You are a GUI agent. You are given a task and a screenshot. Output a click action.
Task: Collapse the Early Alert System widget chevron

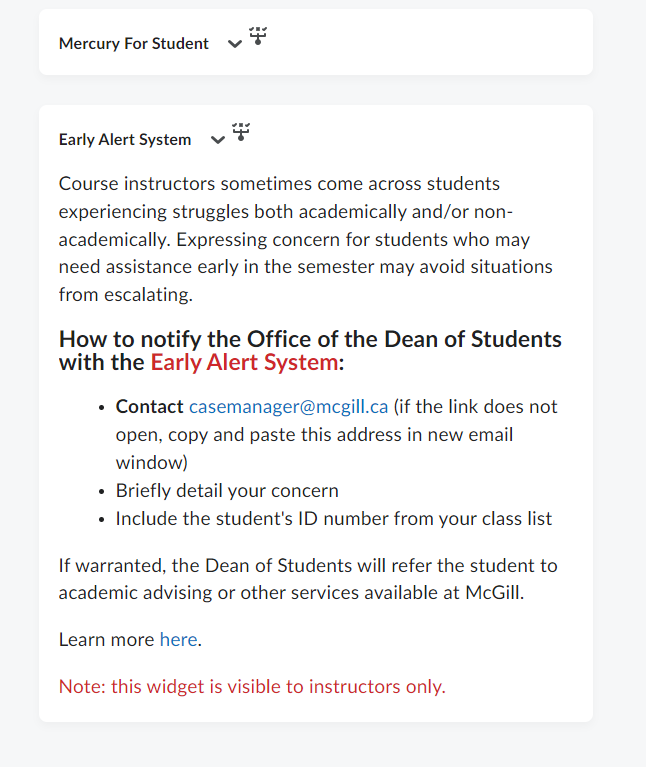coord(218,140)
